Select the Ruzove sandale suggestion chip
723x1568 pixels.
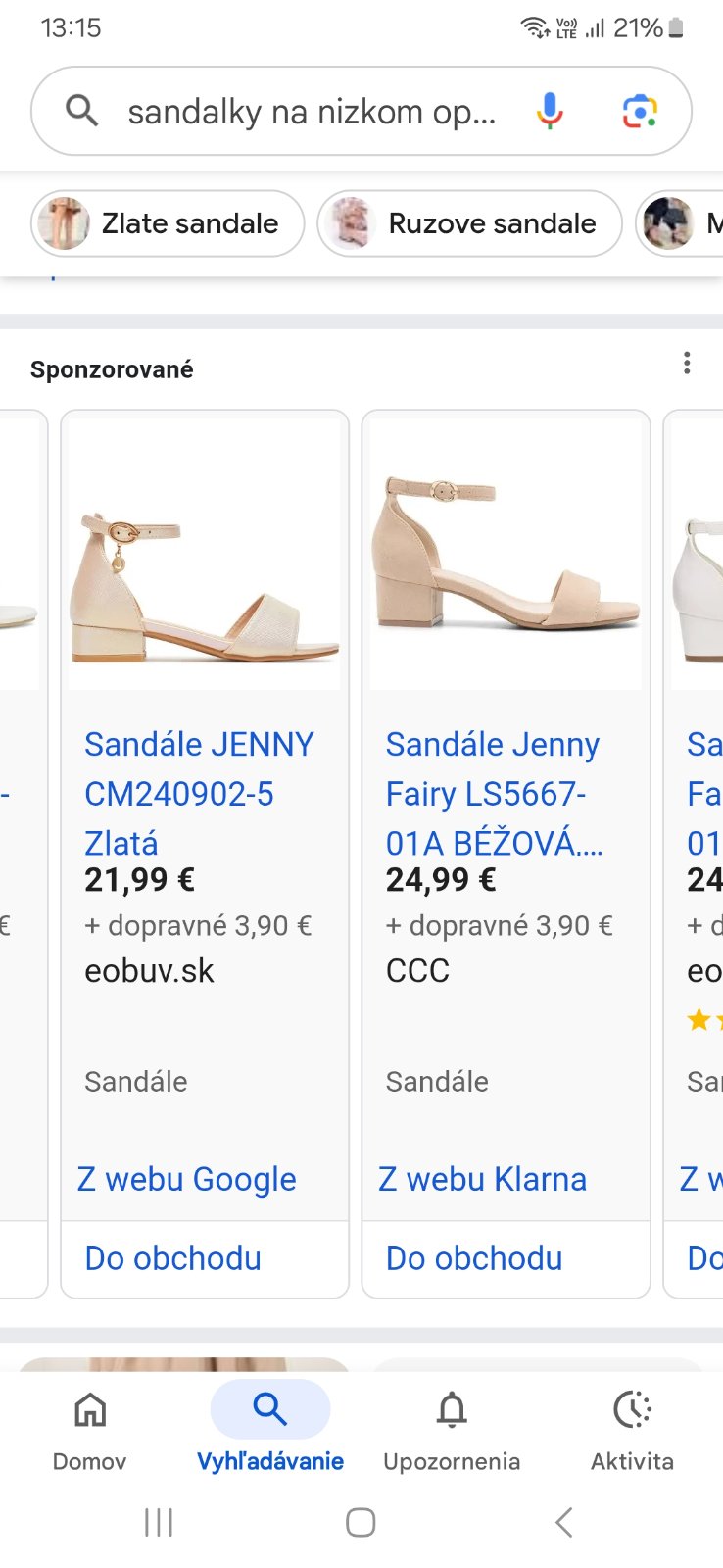click(469, 223)
